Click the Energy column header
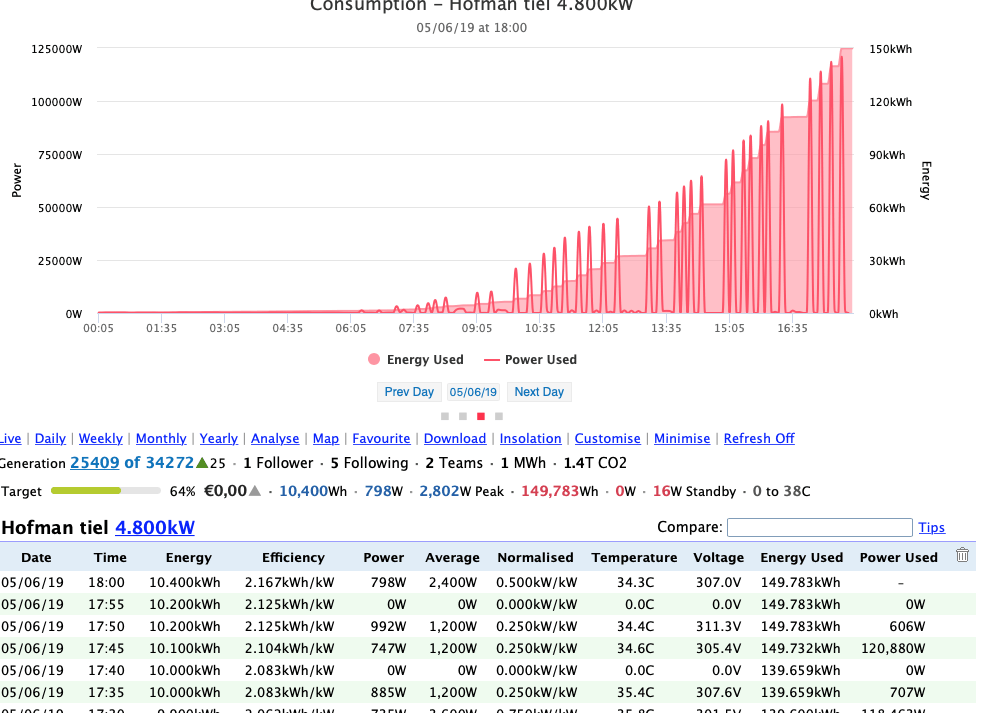 [189, 557]
